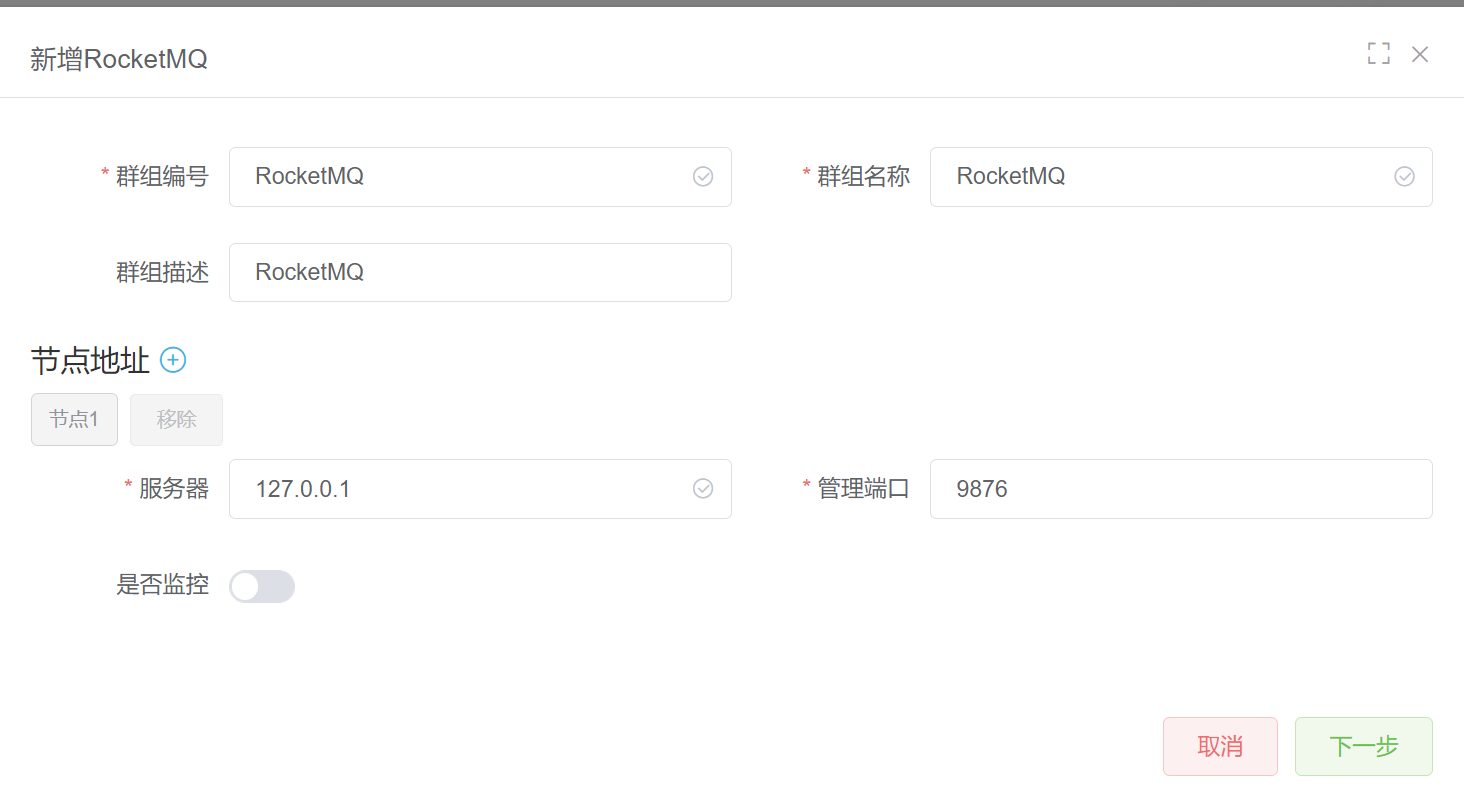Image resolution: width=1464 pixels, height=808 pixels.
Task: Click the 移除 button
Action: point(176,419)
